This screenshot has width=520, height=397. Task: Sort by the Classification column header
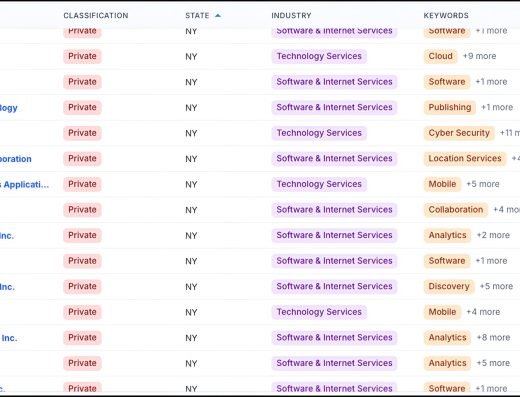click(x=96, y=15)
